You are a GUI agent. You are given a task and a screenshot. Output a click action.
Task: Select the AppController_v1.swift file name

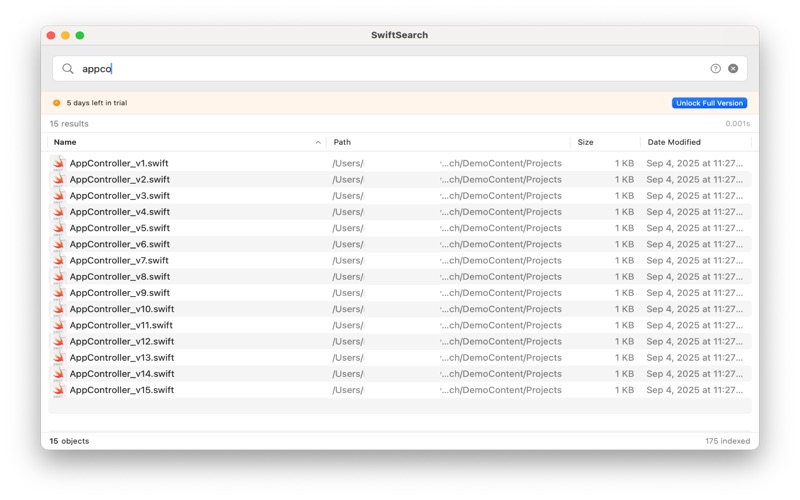coord(119,163)
